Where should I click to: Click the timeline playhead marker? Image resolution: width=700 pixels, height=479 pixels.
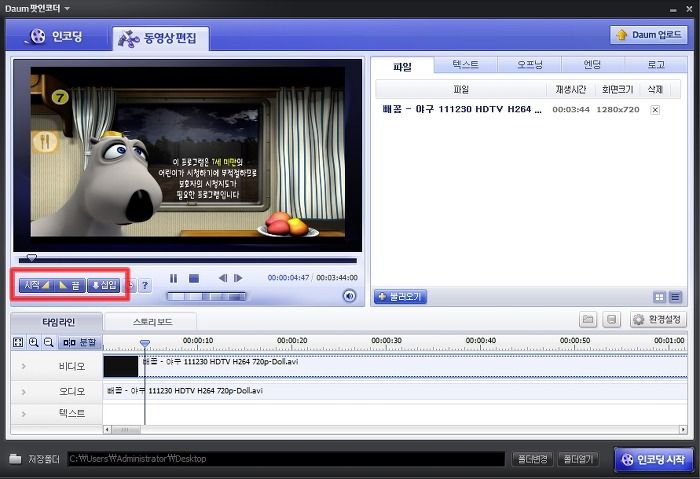(145, 343)
